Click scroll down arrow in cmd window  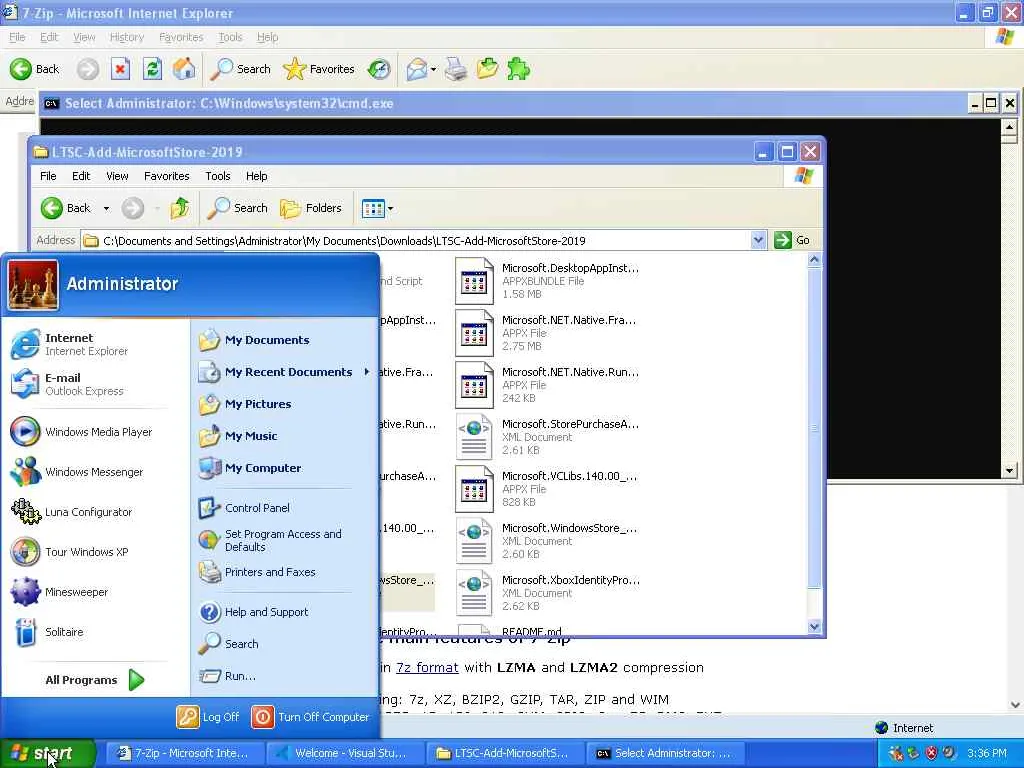point(1009,471)
